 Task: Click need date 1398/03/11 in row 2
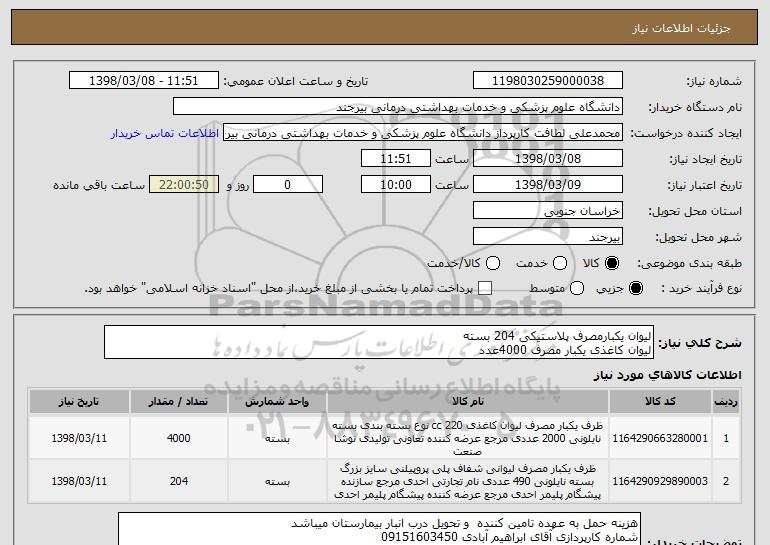click(79, 481)
